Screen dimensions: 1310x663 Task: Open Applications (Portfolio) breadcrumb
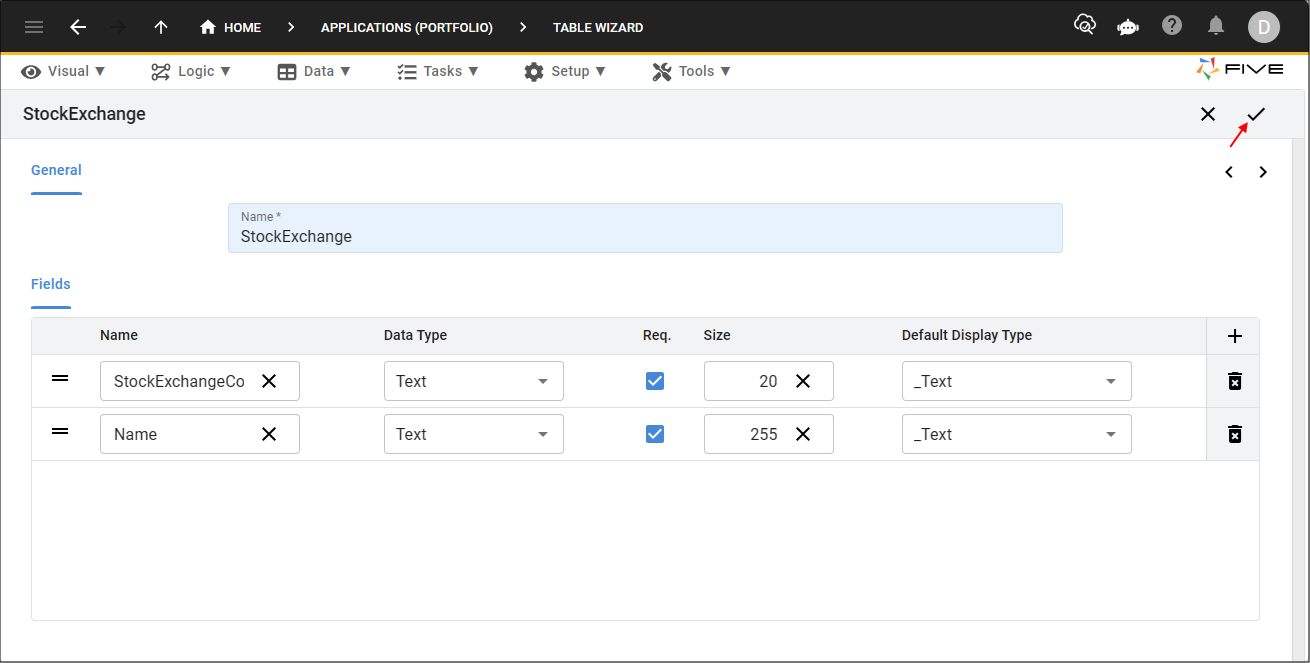click(407, 27)
